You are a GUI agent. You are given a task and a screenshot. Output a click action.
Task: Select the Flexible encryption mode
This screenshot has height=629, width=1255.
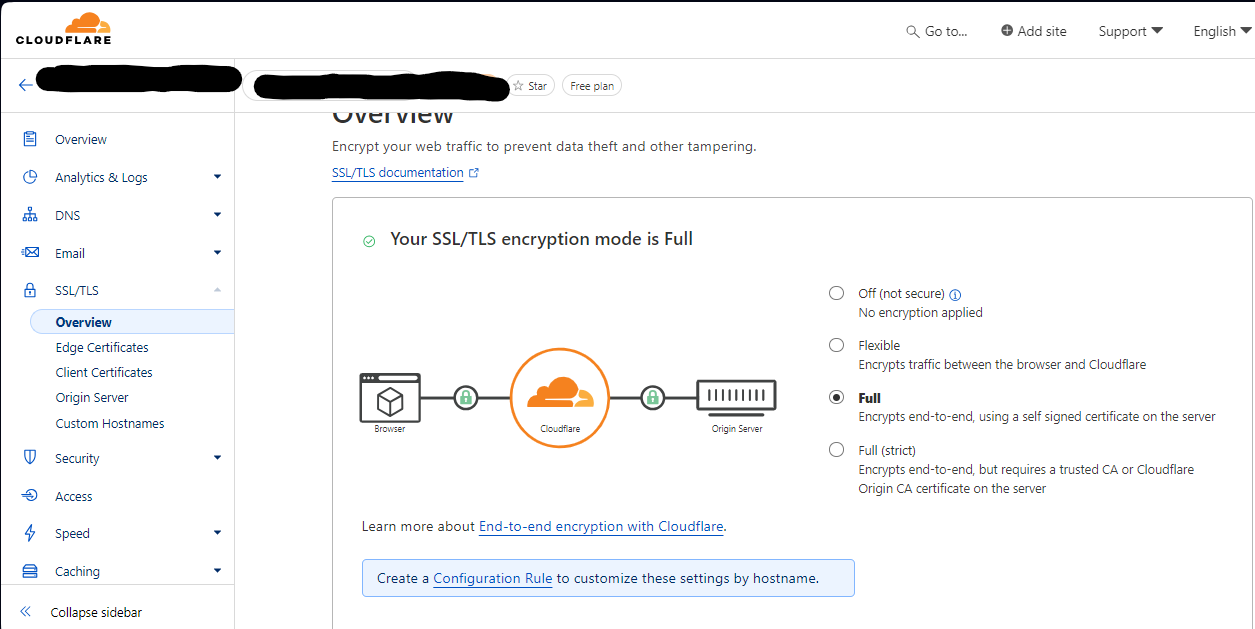(836, 345)
